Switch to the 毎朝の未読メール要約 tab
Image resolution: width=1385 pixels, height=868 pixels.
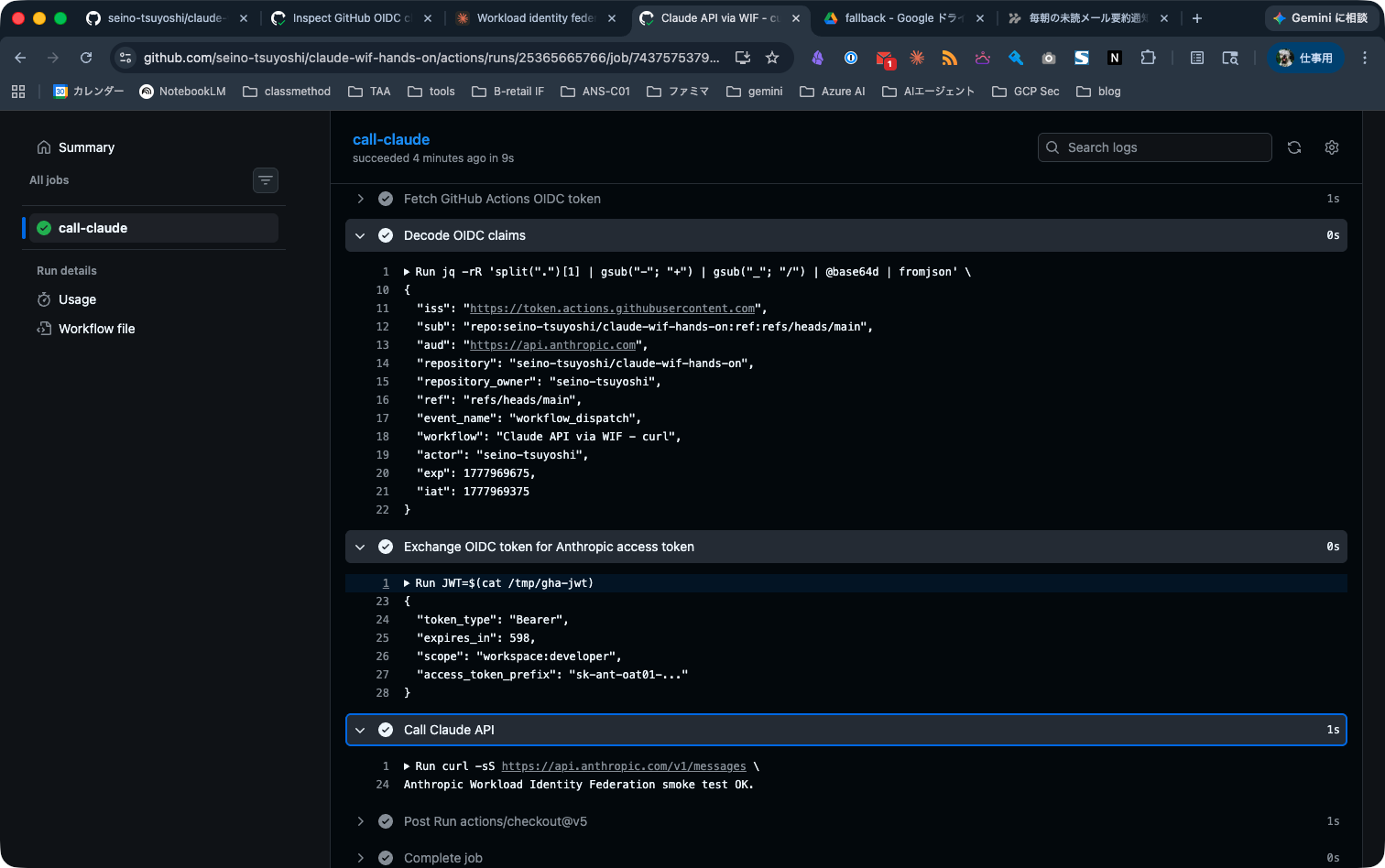click(1089, 18)
